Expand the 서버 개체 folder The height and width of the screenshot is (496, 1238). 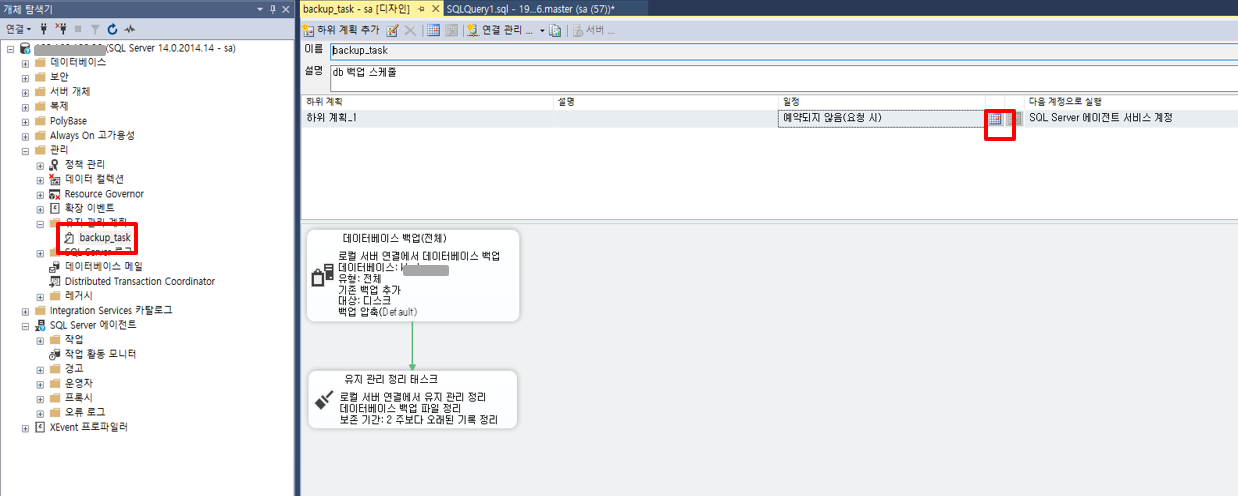(x=26, y=91)
